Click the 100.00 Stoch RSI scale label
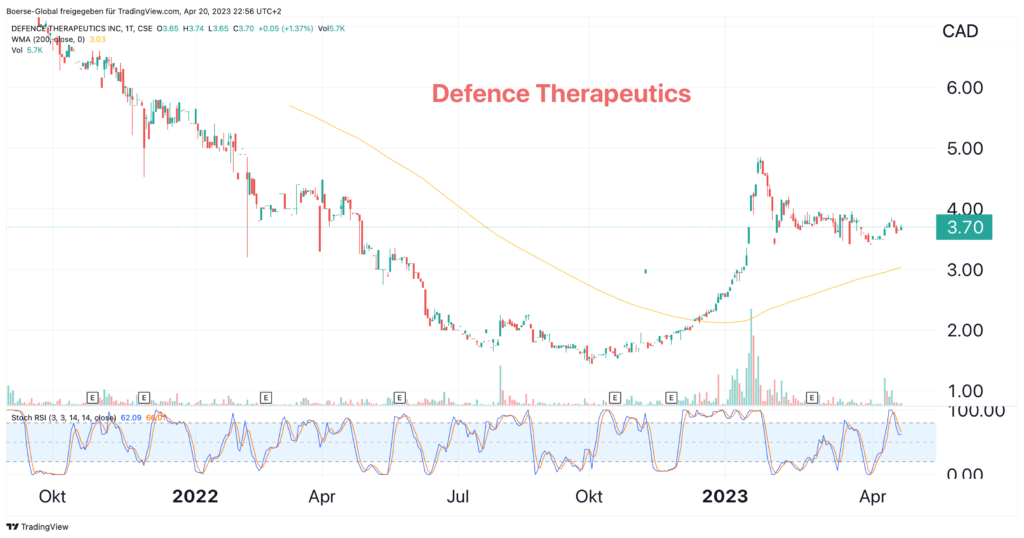This screenshot has width=1024, height=538. coord(976,411)
